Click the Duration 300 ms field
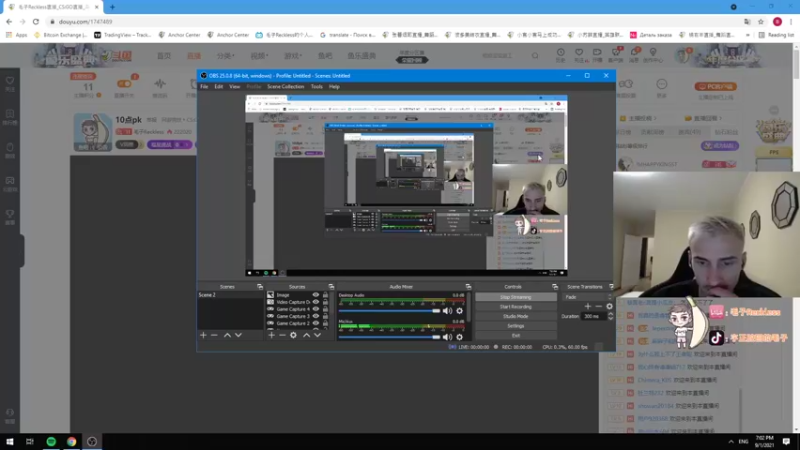This screenshot has height=450, width=800. pos(594,316)
